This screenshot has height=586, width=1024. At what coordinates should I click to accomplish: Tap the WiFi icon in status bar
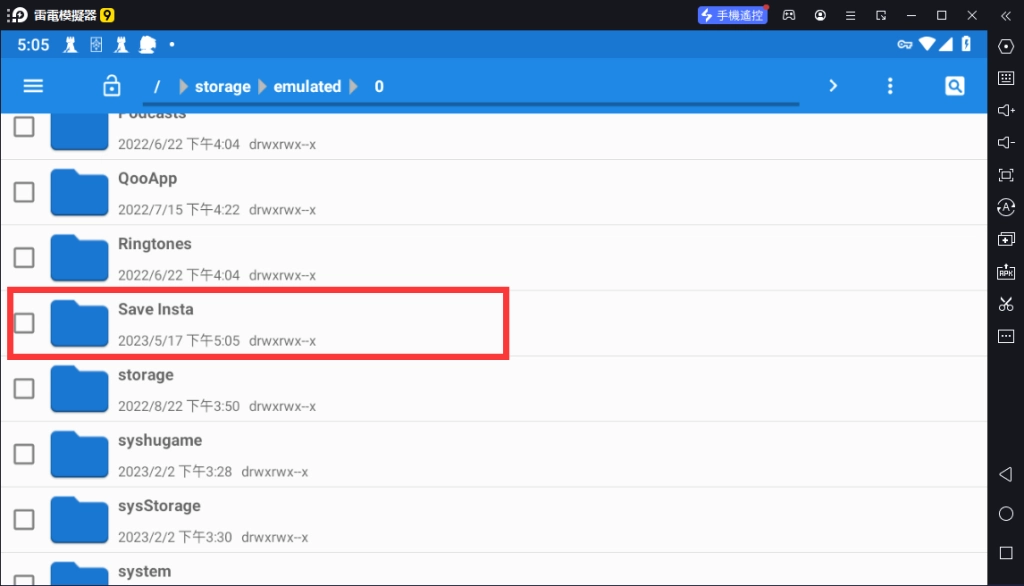tap(927, 44)
